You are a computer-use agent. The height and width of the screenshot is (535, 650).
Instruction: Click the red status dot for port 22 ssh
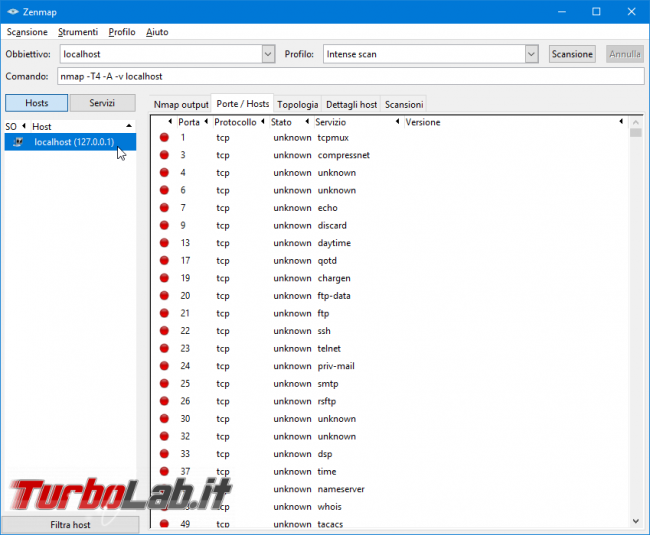[164, 331]
